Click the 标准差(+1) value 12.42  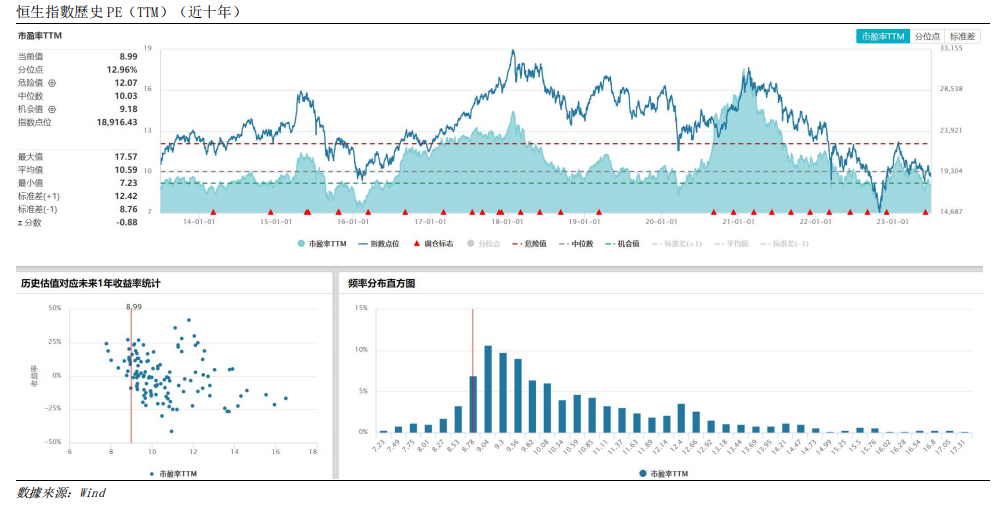[126, 196]
